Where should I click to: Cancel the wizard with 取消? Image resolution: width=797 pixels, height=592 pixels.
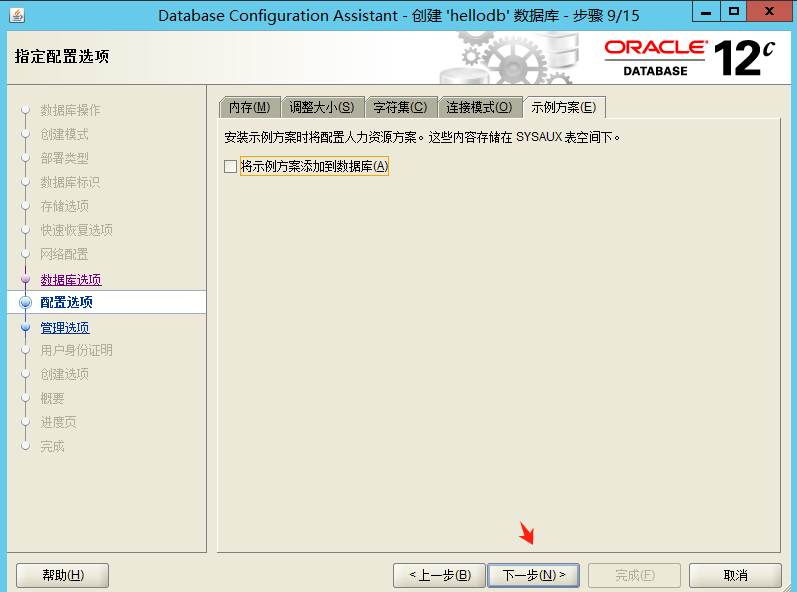(x=735, y=575)
